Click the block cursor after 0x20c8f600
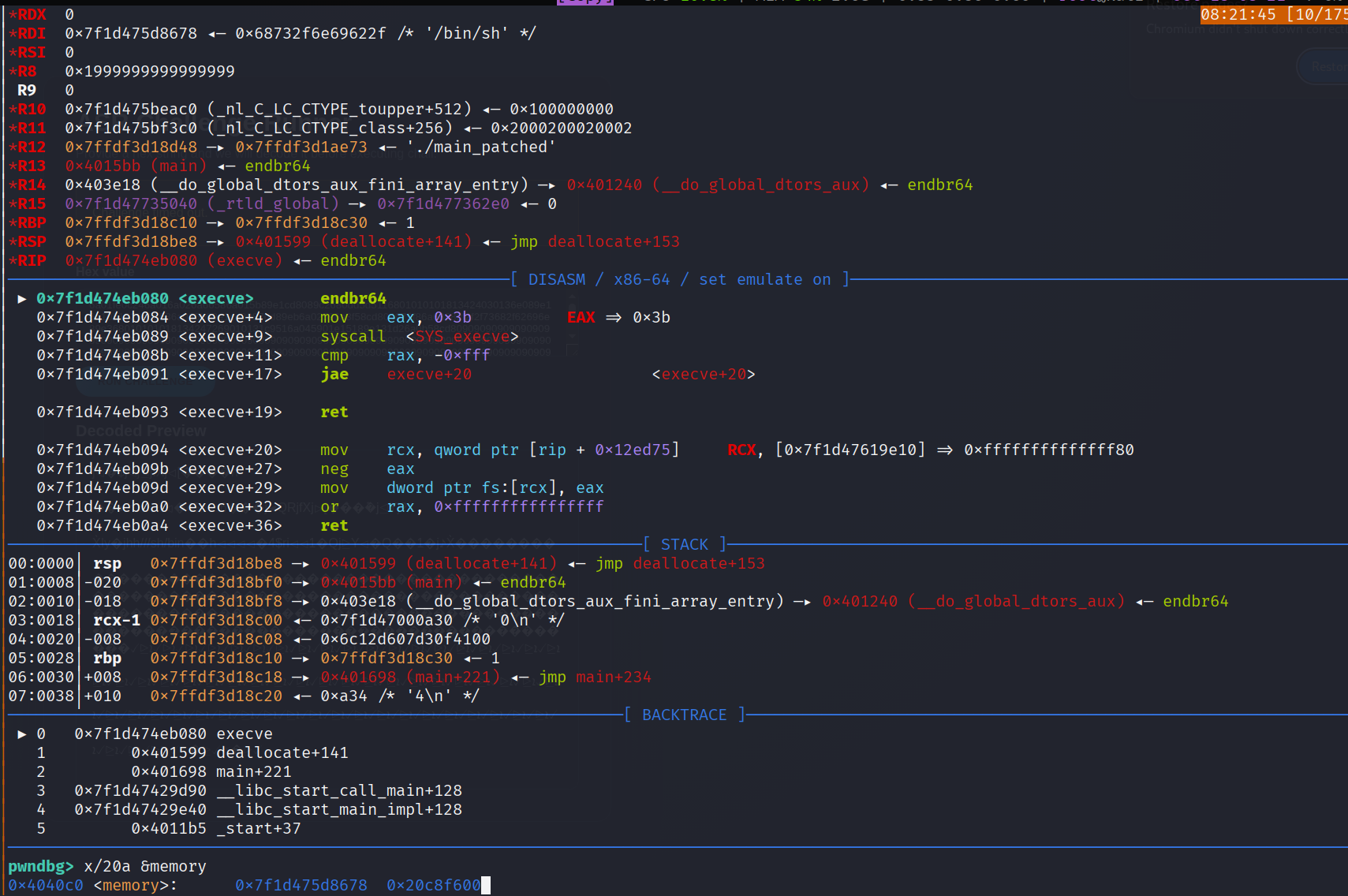This screenshot has width=1348, height=896. [486, 885]
